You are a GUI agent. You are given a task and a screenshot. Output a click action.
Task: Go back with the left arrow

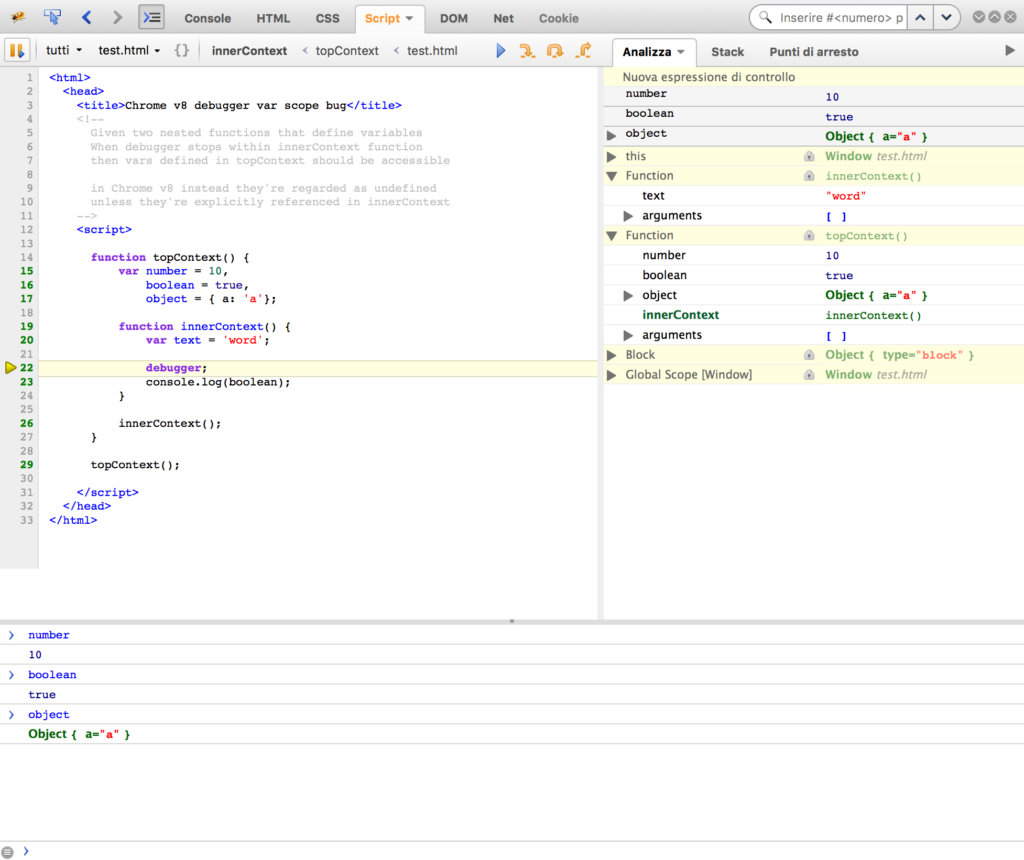click(86, 17)
